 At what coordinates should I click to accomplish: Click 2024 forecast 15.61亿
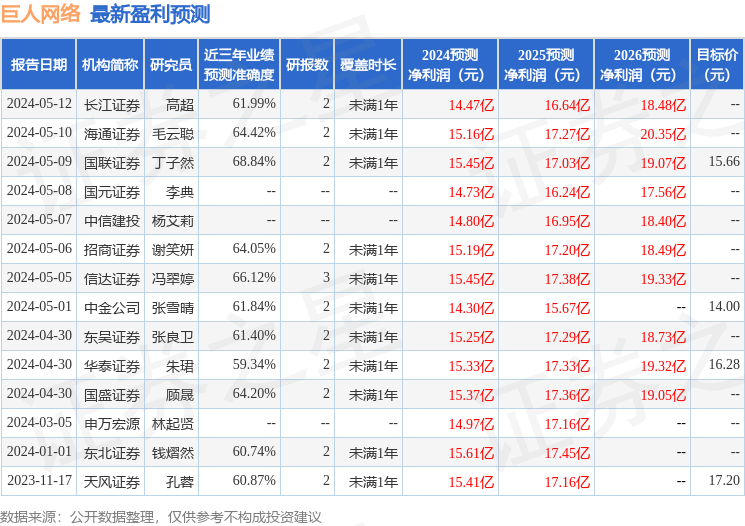(x=471, y=453)
